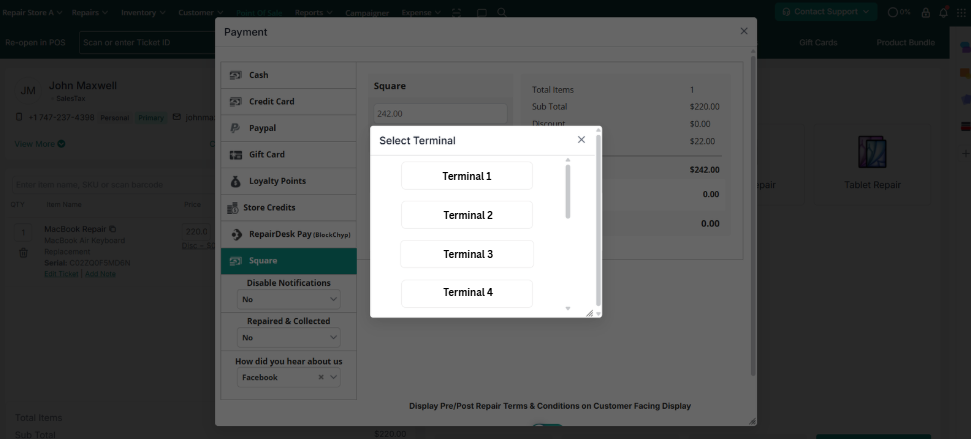Expand the Reports menu
971x439 pixels.
click(x=313, y=12)
